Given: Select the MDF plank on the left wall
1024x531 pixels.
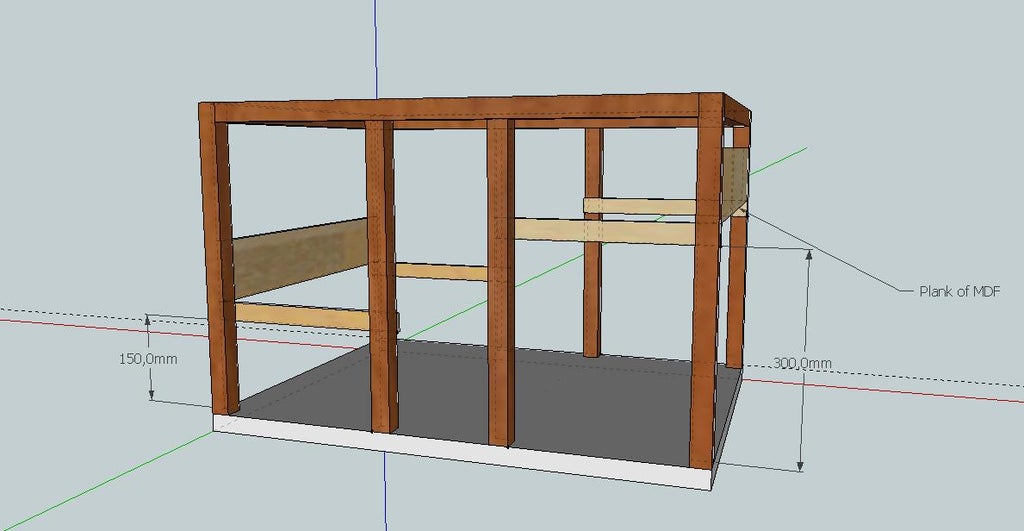Looking at the screenshot, I should pyautogui.click(x=300, y=258).
